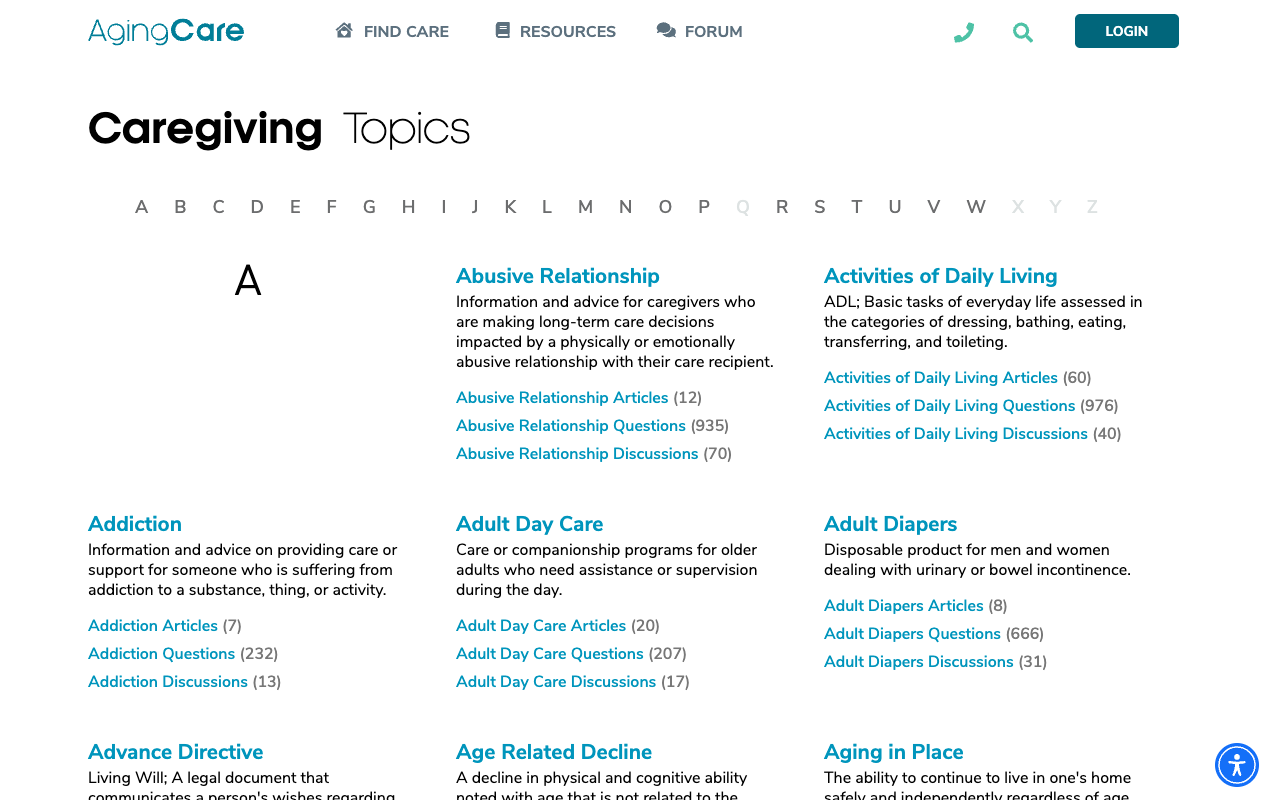Click the LOGIN button
The image size is (1280, 800).
pos(1127,31)
